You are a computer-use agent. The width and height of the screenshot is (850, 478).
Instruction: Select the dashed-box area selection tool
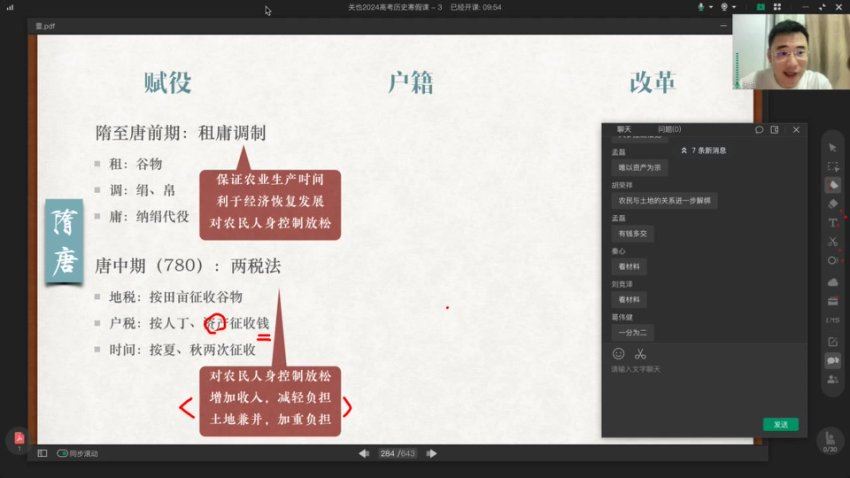click(x=832, y=166)
